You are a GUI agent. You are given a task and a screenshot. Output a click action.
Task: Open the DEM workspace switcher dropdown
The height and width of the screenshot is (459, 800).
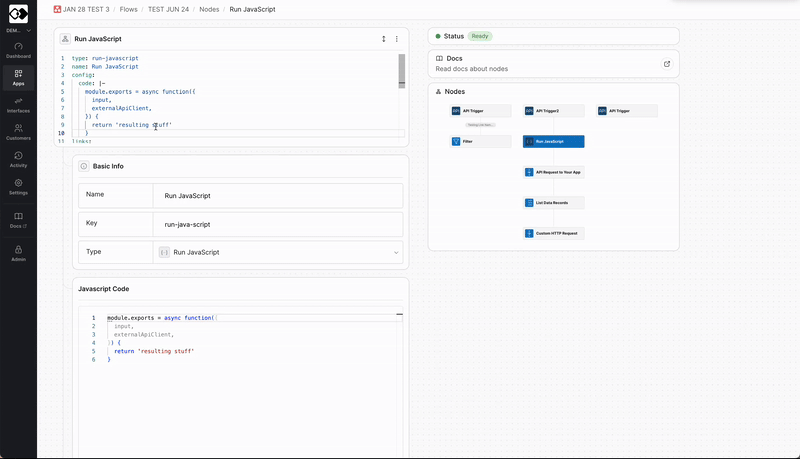pos(18,31)
